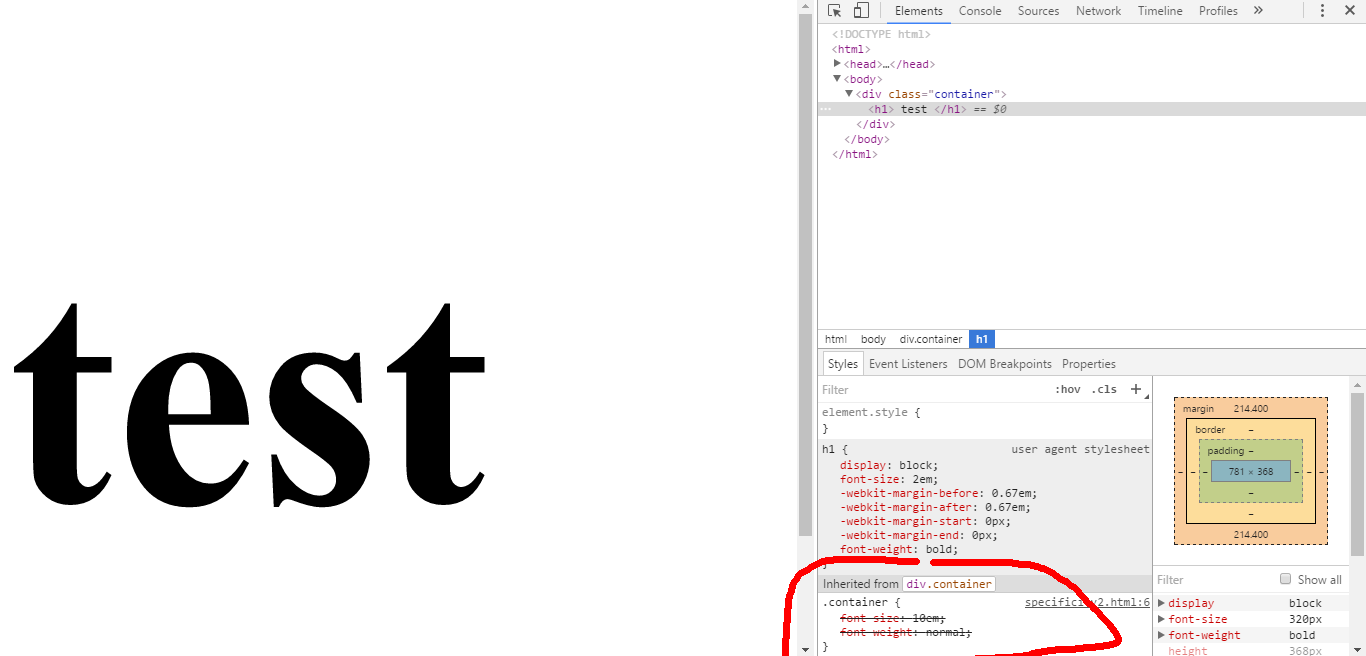Expand the computed display property
This screenshot has width=1366, height=656.
1161,603
